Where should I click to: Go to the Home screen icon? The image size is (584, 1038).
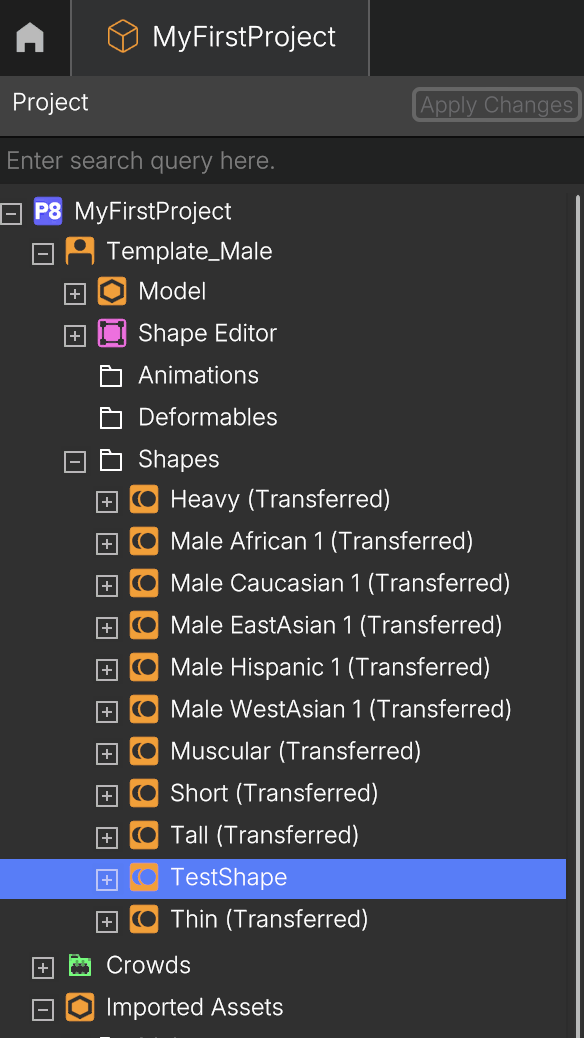pyautogui.click(x=30, y=37)
